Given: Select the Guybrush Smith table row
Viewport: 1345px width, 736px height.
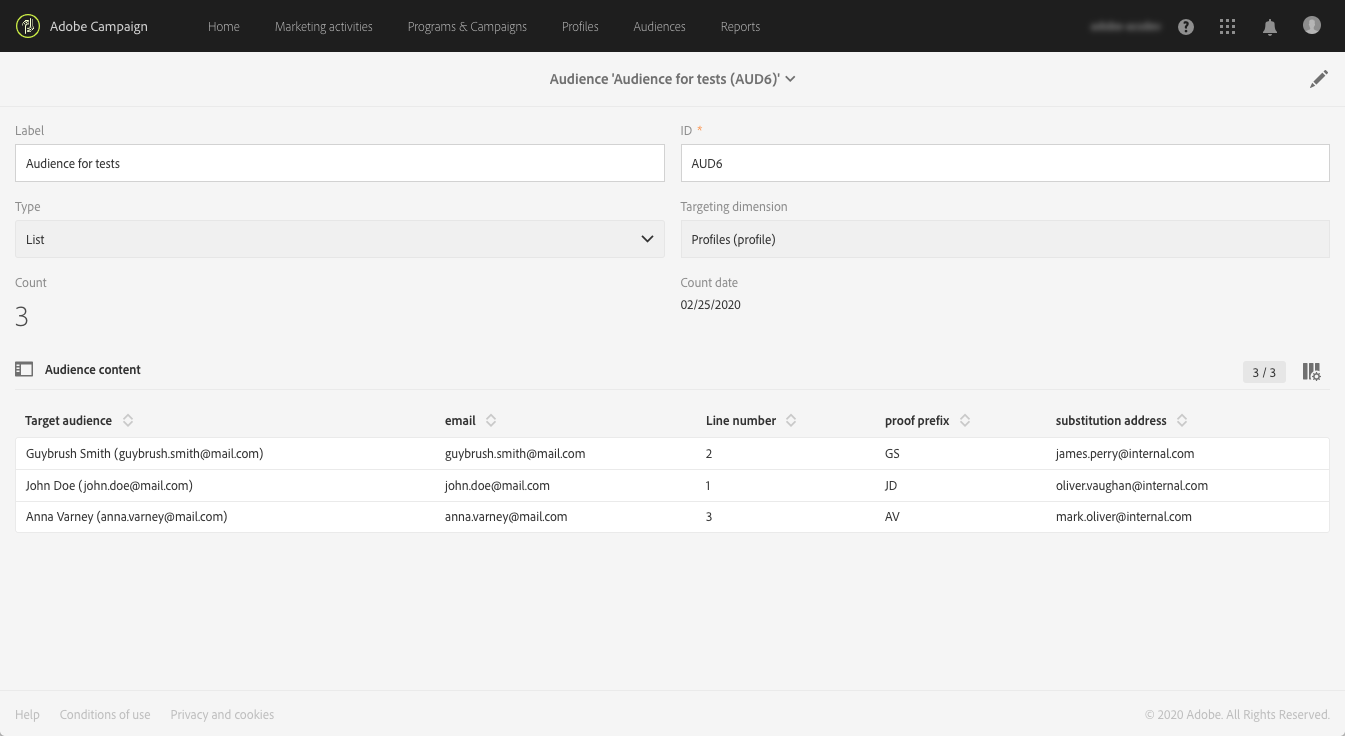Looking at the screenshot, I should click(672, 454).
